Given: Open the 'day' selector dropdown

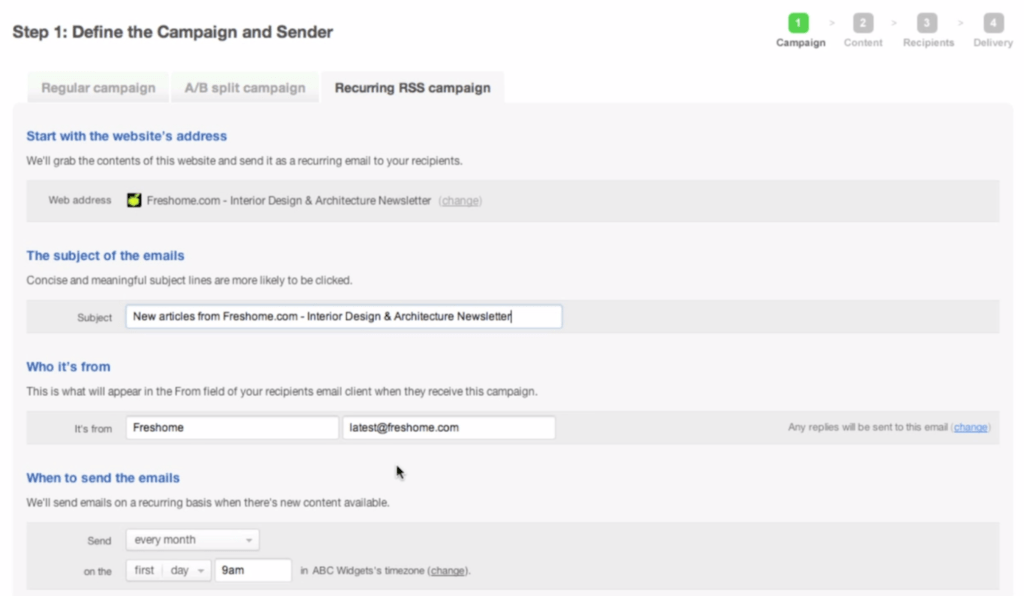Looking at the screenshot, I should point(187,570).
